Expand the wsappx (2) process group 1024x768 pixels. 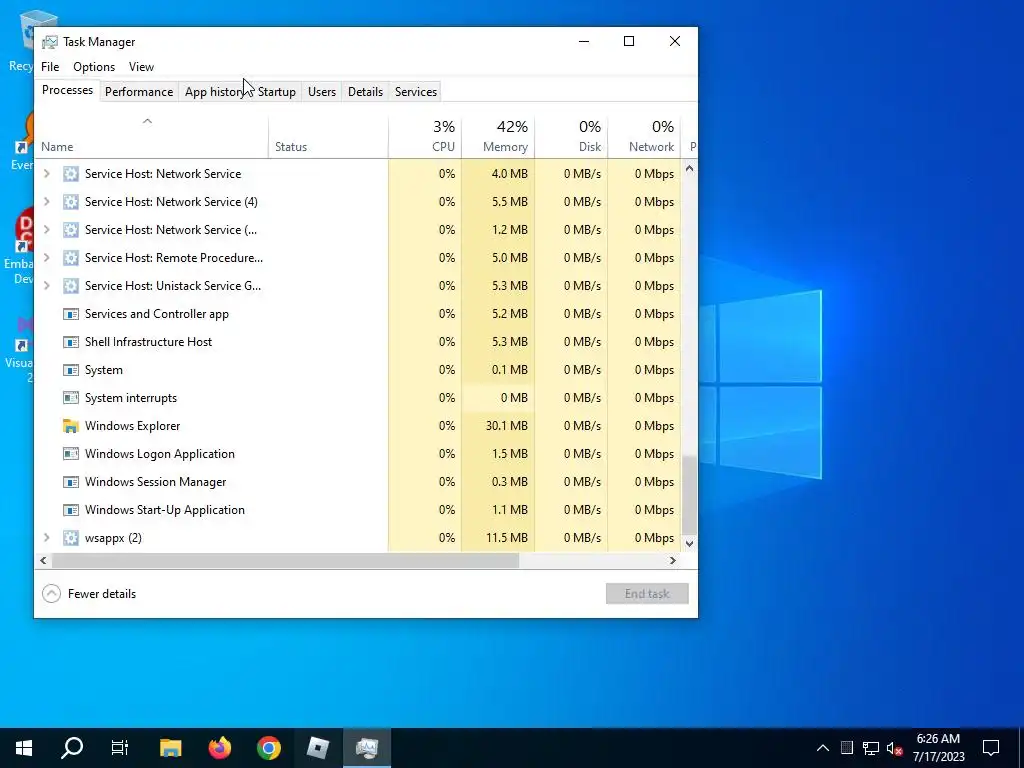click(46, 538)
